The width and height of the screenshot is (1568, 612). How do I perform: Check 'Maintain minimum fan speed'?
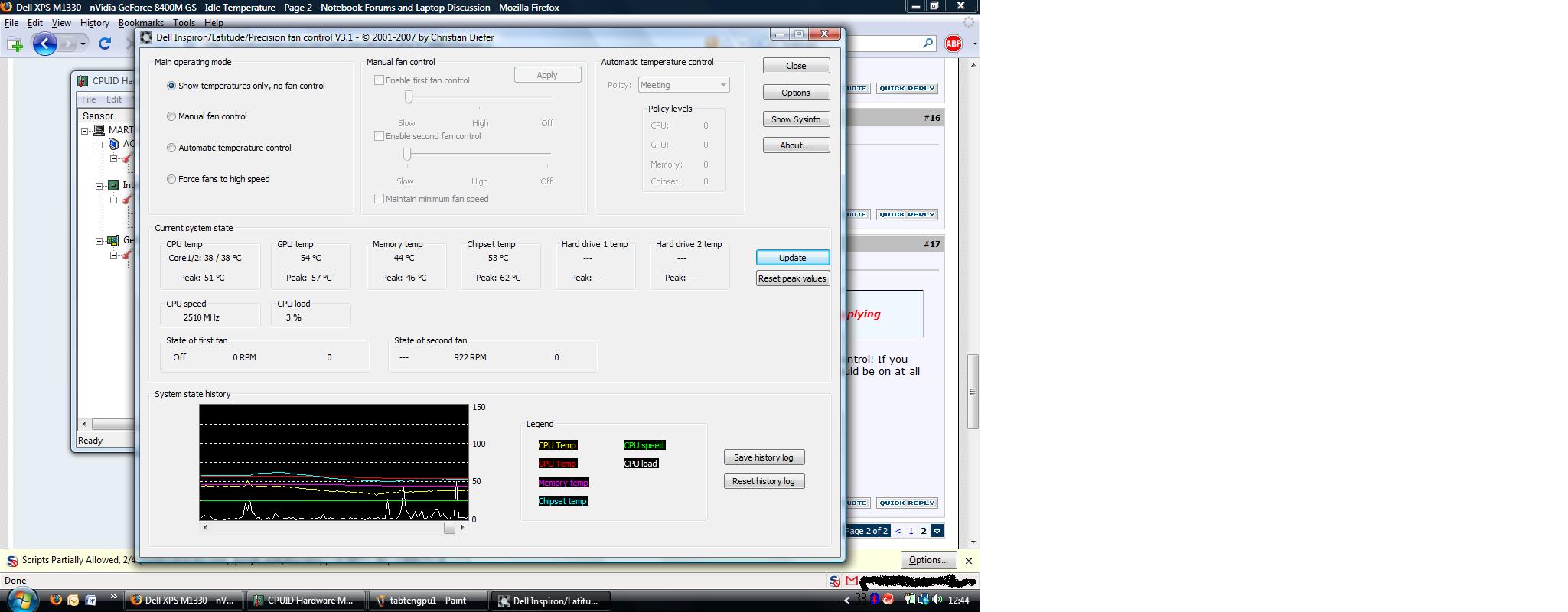click(379, 198)
